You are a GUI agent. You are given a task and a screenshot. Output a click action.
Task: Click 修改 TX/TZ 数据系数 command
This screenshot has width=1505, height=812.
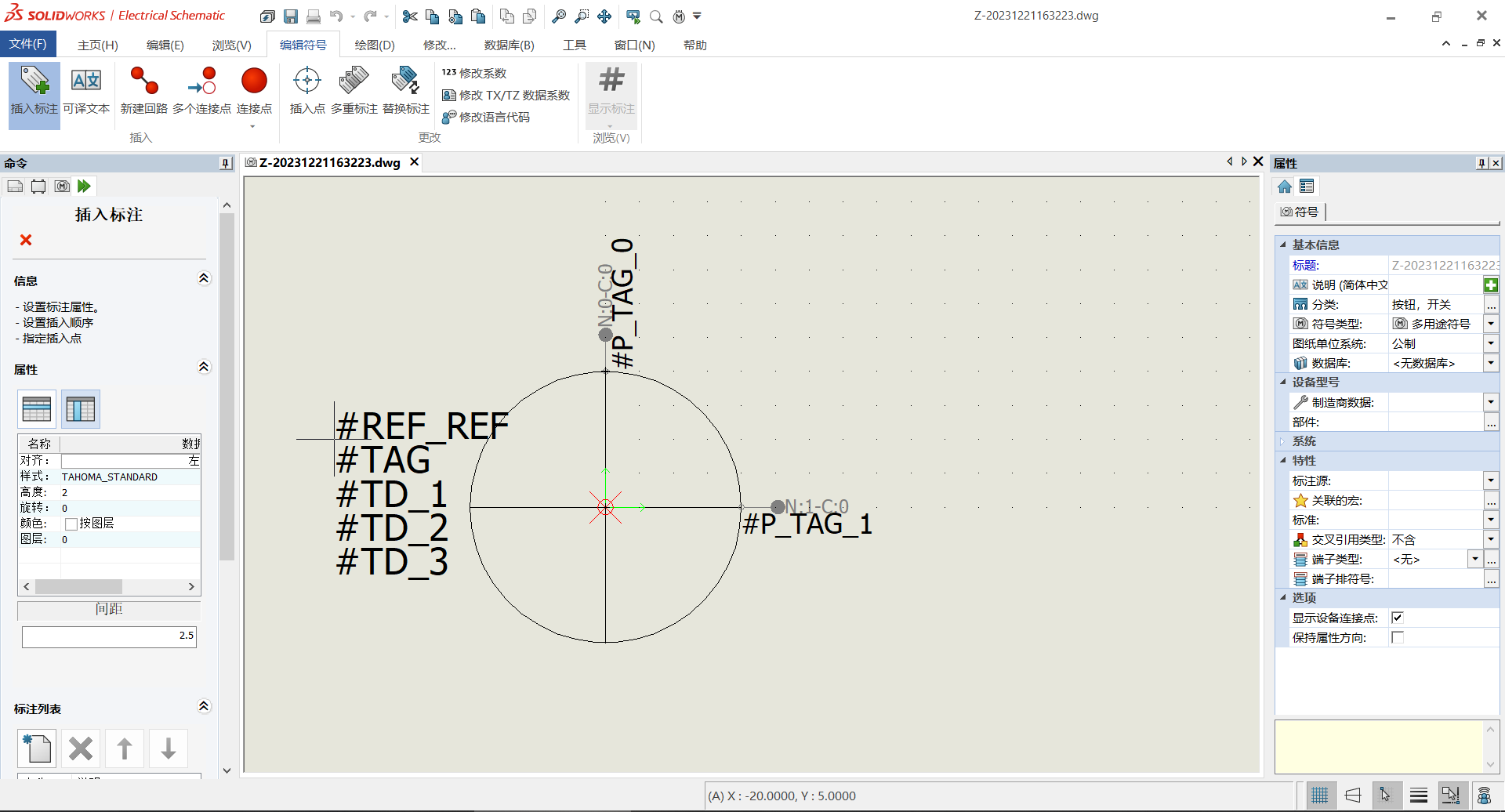click(x=506, y=95)
